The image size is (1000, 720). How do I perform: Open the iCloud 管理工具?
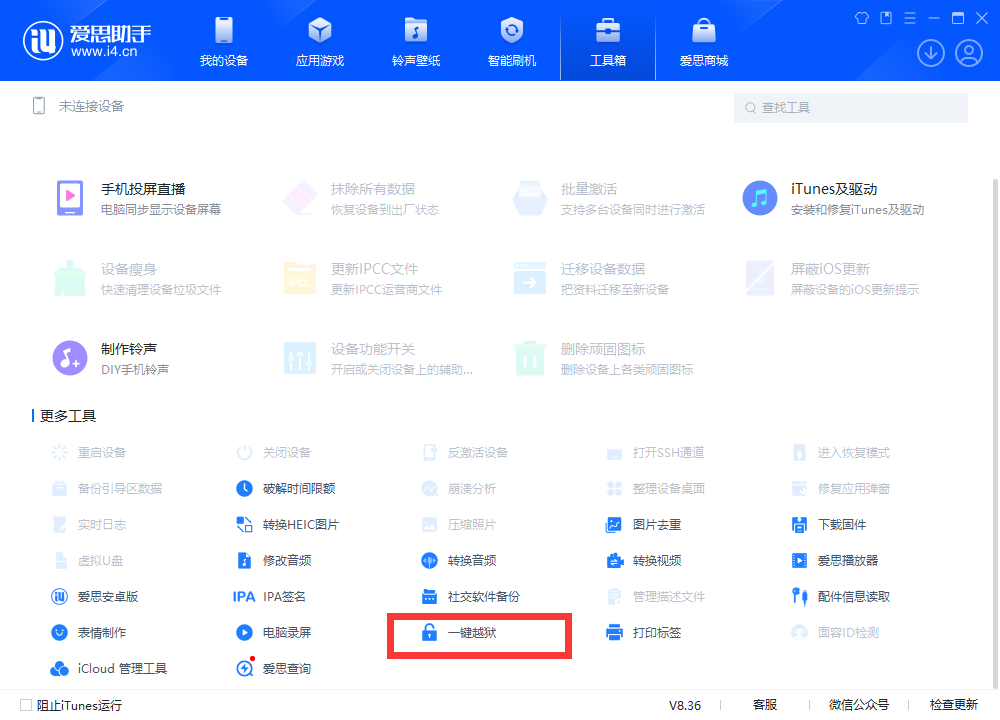coord(118,668)
